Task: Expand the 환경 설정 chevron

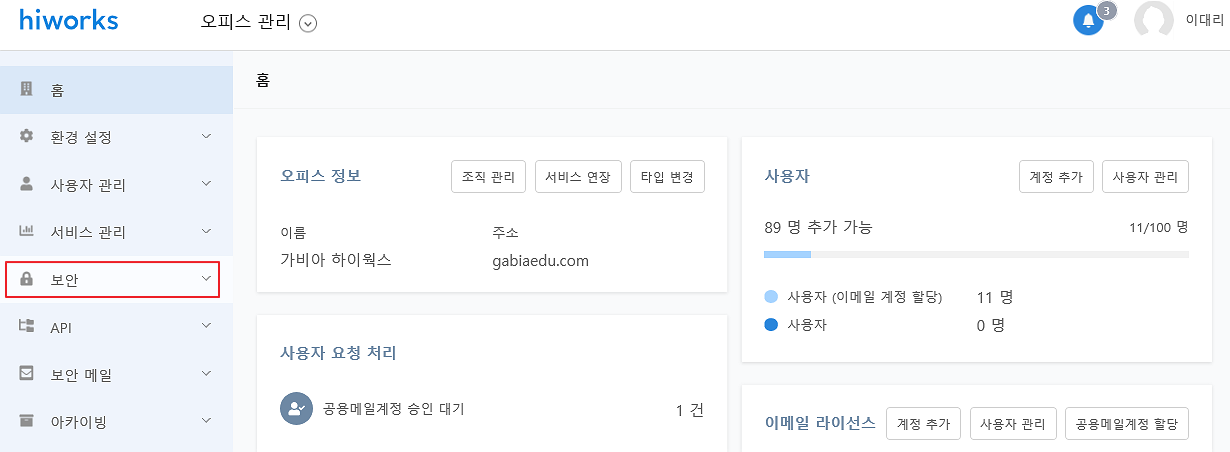Action: [206, 136]
